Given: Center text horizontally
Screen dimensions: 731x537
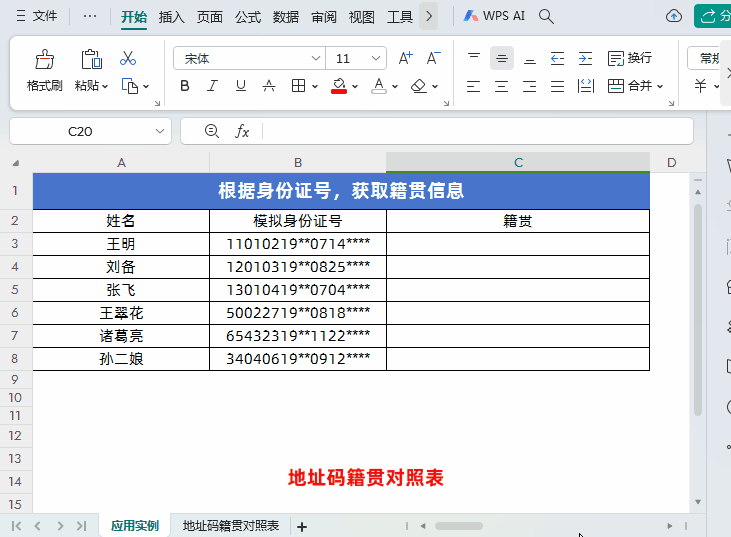Looking at the screenshot, I should (x=502, y=86).
